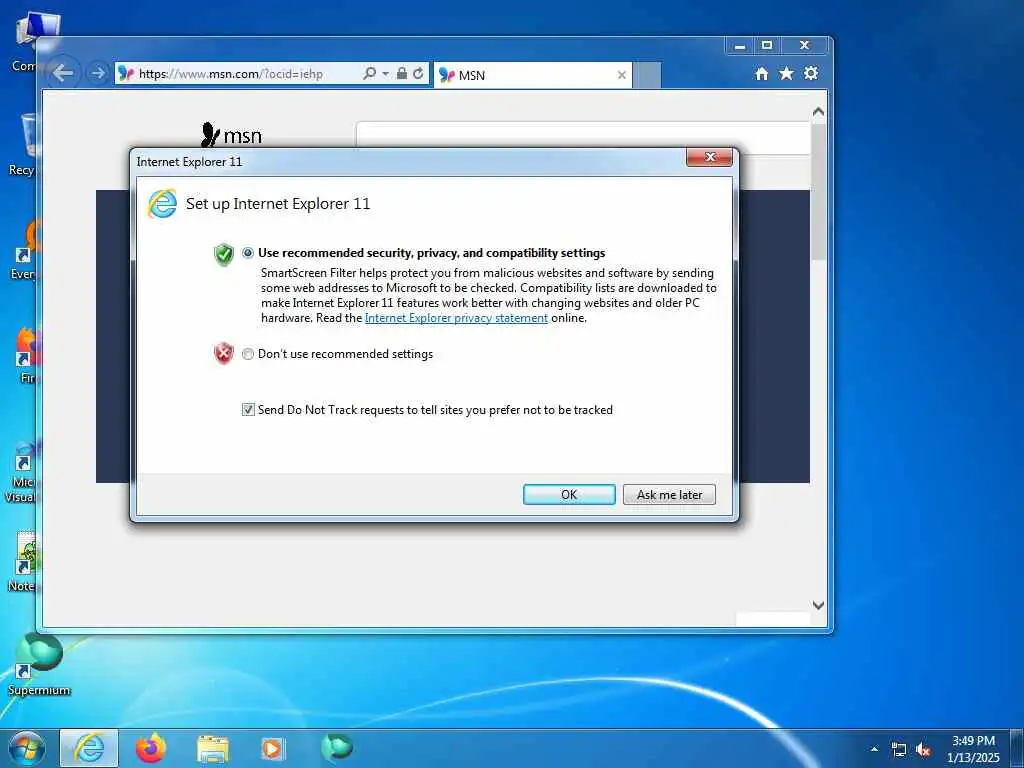This screenshot has height=768, width=1024.
Task: Launch Firefox from the taskbar
Action: click(150, 748)
